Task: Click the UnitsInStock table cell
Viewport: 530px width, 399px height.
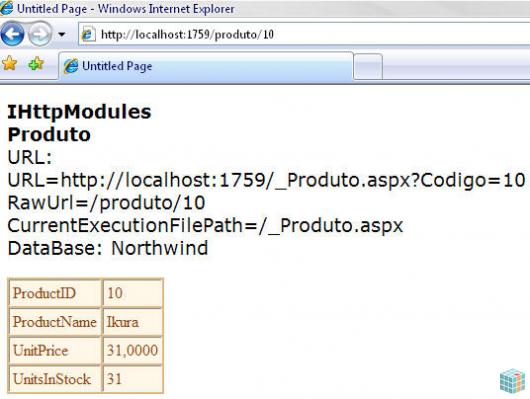Action: (x=55, y=379)
